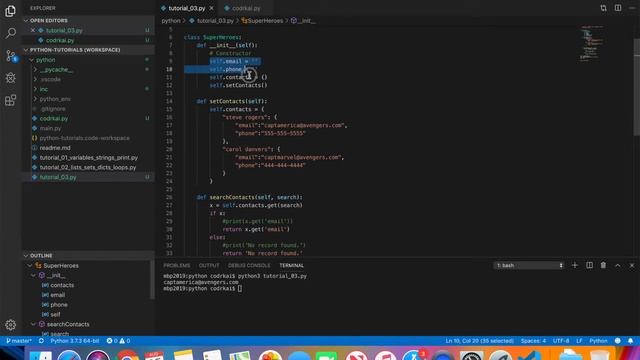Open notifications bell in status bar
This screenshot has height=360, width=640.
[x=631, y=341]
